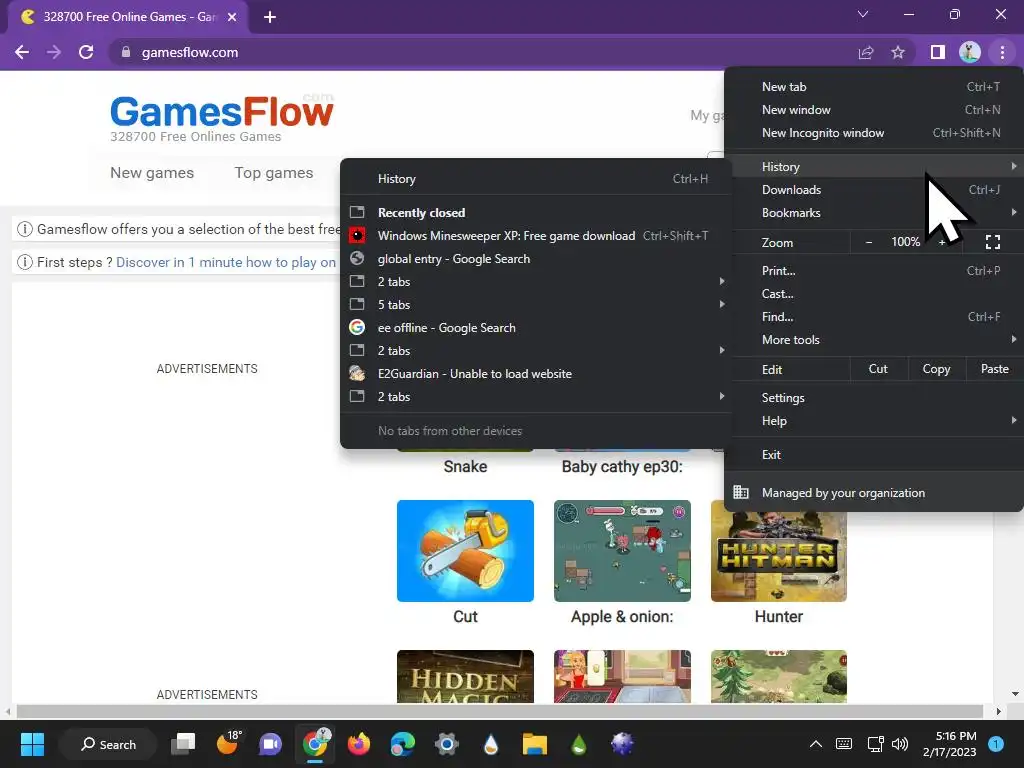Choose Print... in the menu
The width and height of the screenshot is (1024, 768).
[874, 270]
